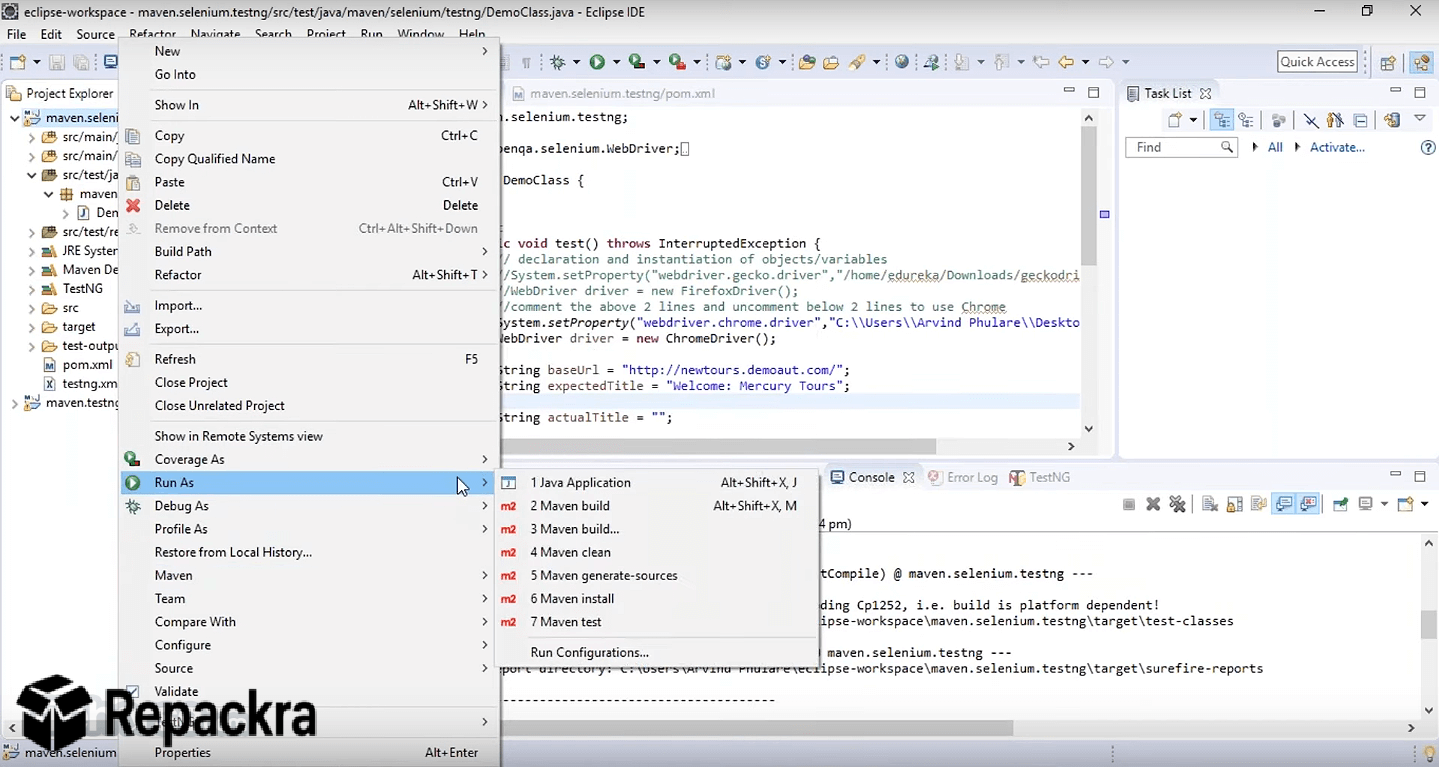This screenshot has width=1439, height=767.
Task: Click the Task List help icon
Action: (1428, 147)
